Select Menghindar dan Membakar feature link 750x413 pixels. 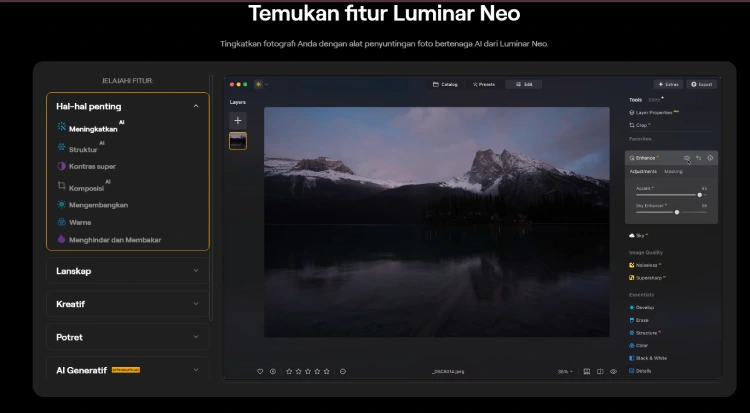(x=115, y=240)
